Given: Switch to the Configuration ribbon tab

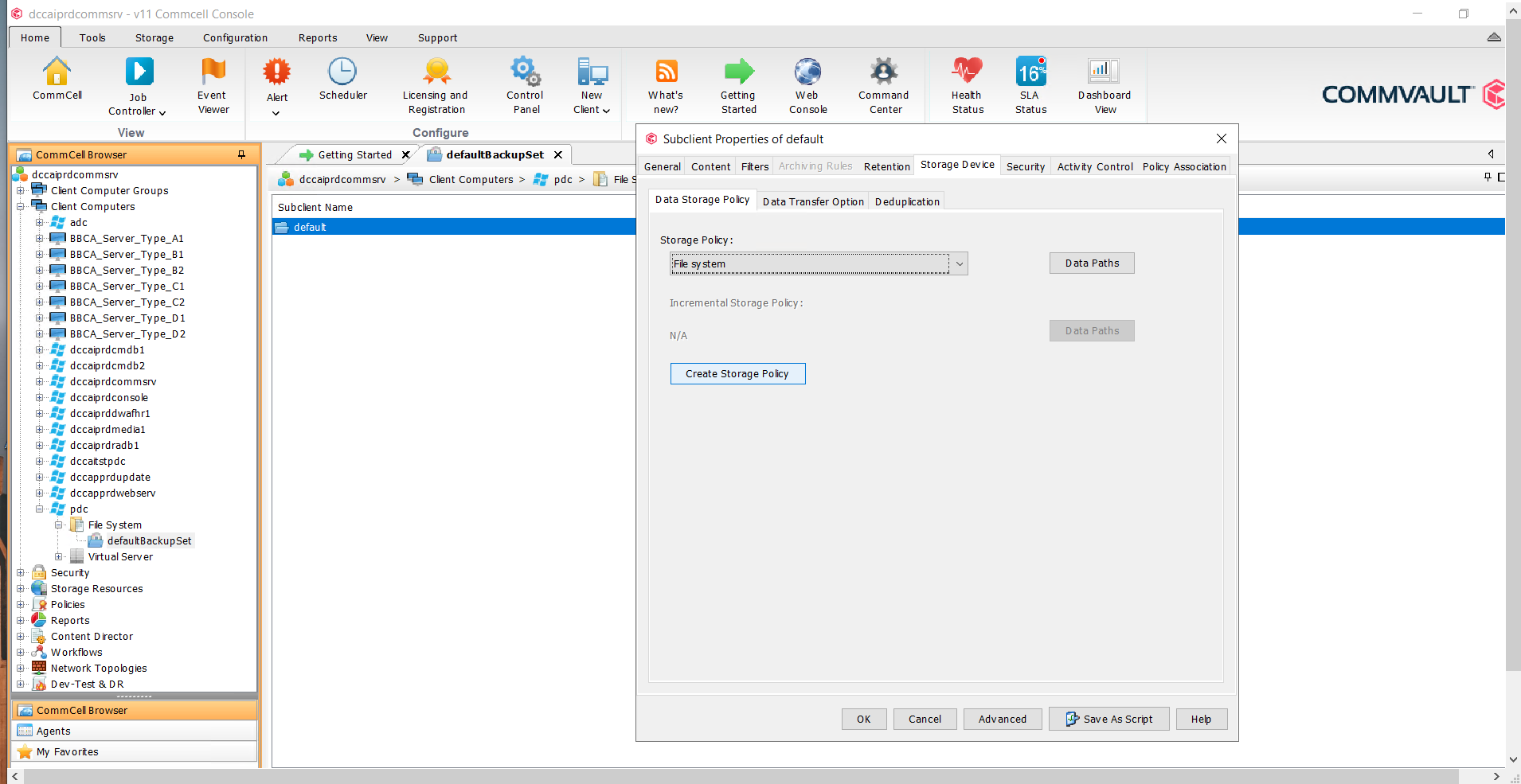Looking at the screenshot, I should pos(235,37).
